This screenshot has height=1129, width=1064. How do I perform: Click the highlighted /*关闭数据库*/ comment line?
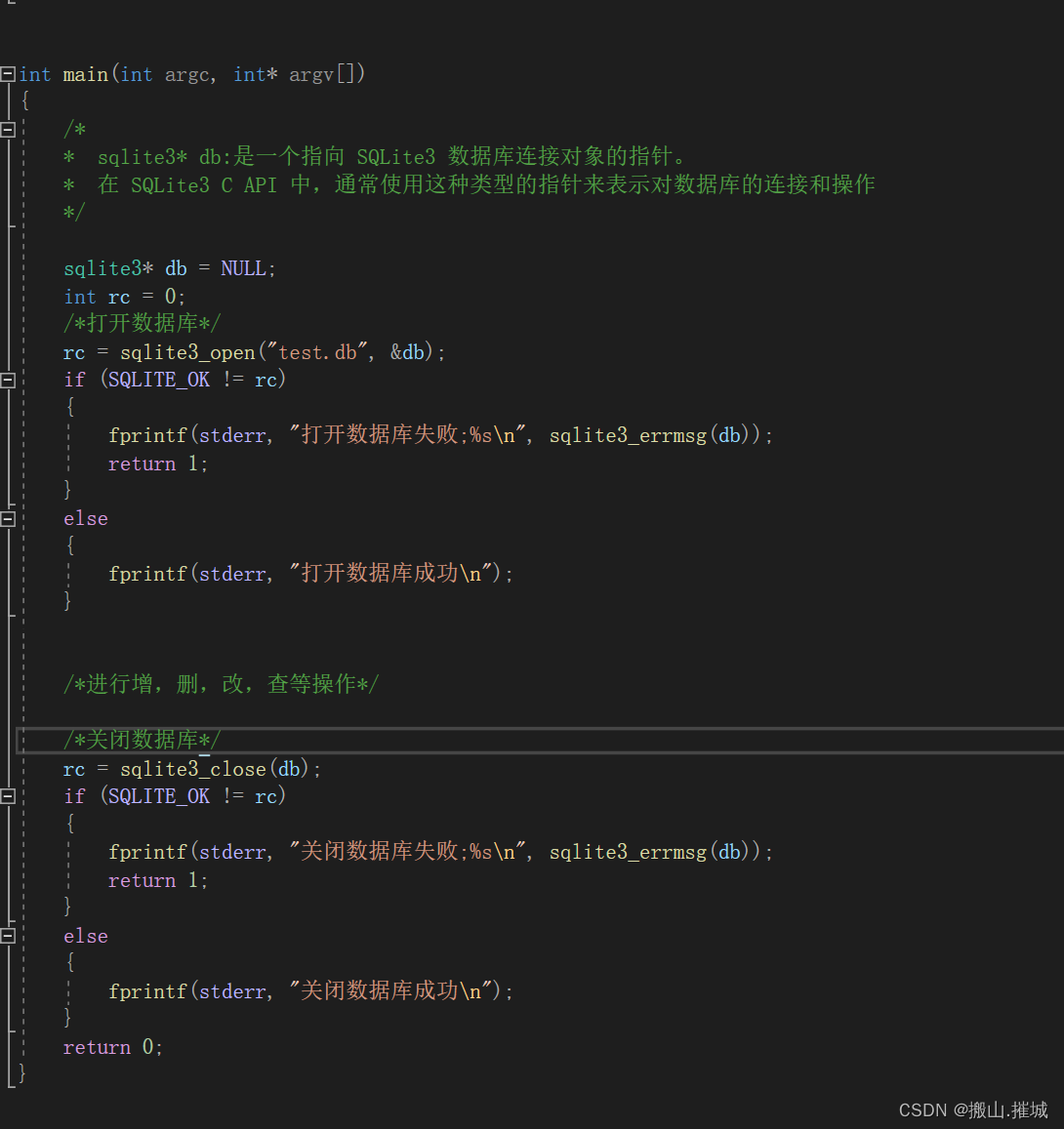tap(141, 740)
